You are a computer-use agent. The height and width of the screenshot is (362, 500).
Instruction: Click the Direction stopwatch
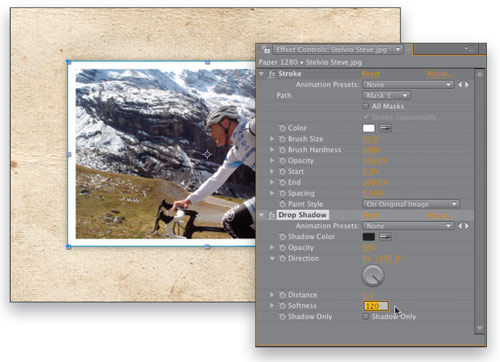point(282,258)
